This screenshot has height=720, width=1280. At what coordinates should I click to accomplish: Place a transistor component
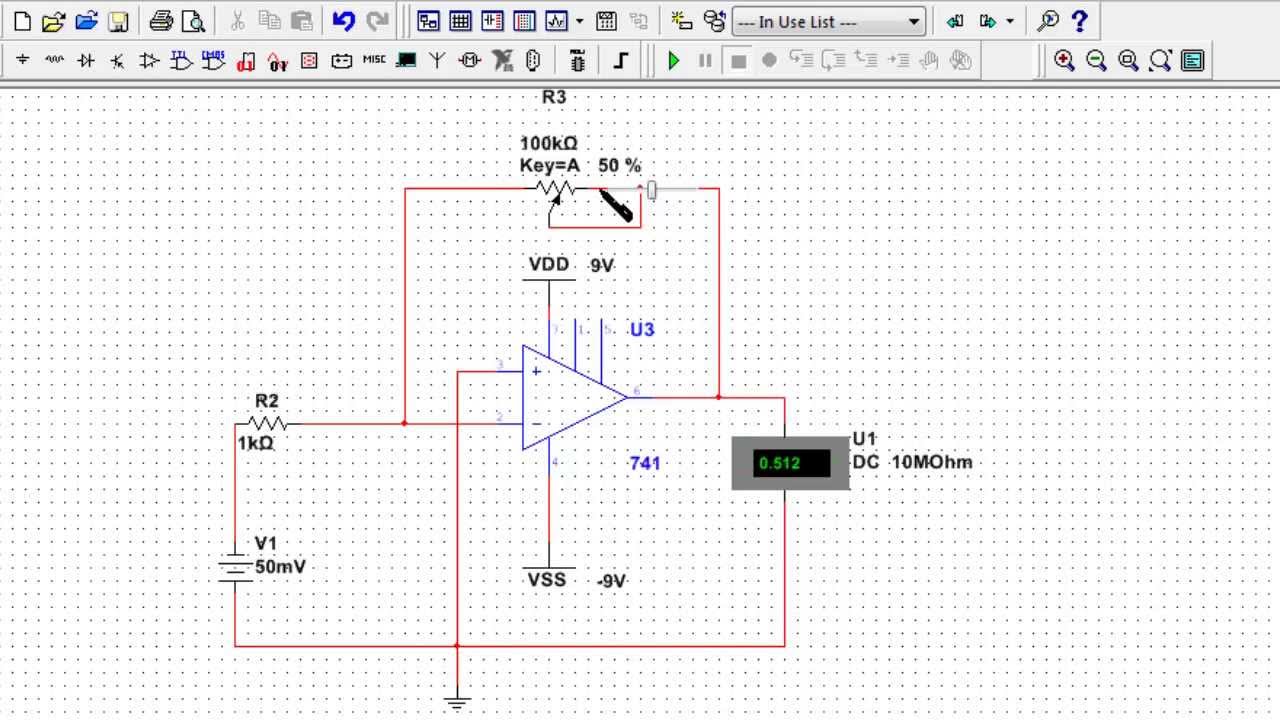coord(118,61)
